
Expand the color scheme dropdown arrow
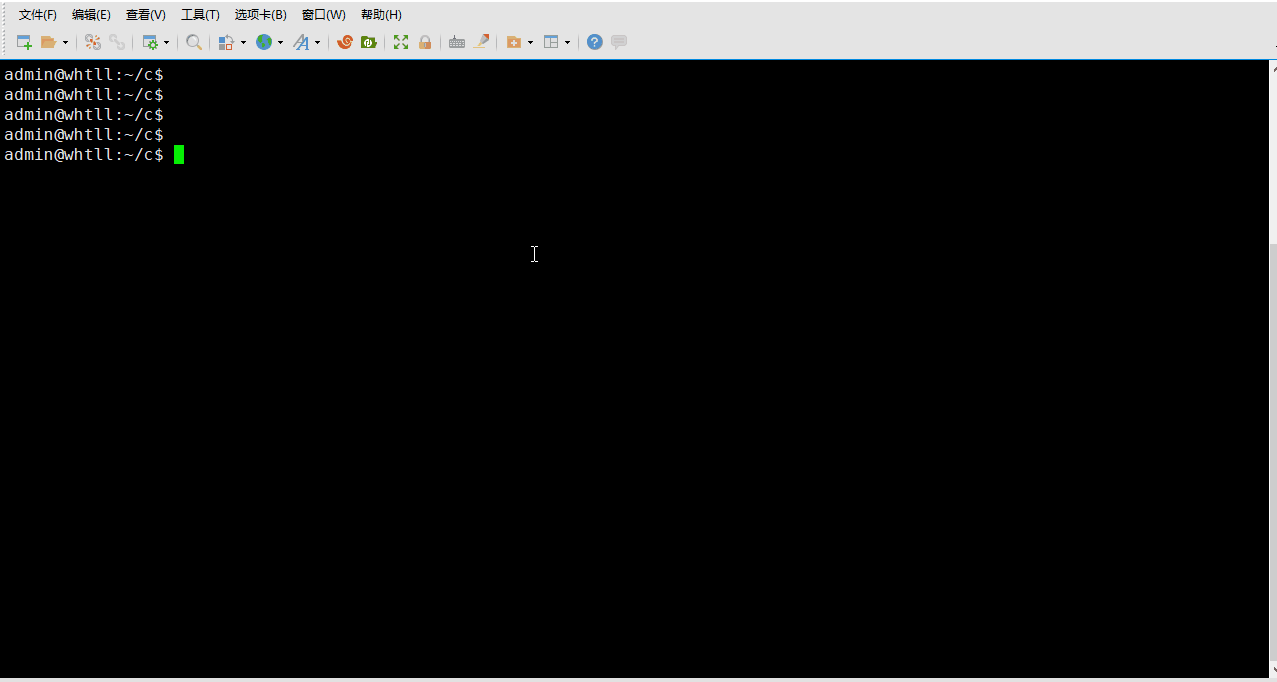click(243, 42)
